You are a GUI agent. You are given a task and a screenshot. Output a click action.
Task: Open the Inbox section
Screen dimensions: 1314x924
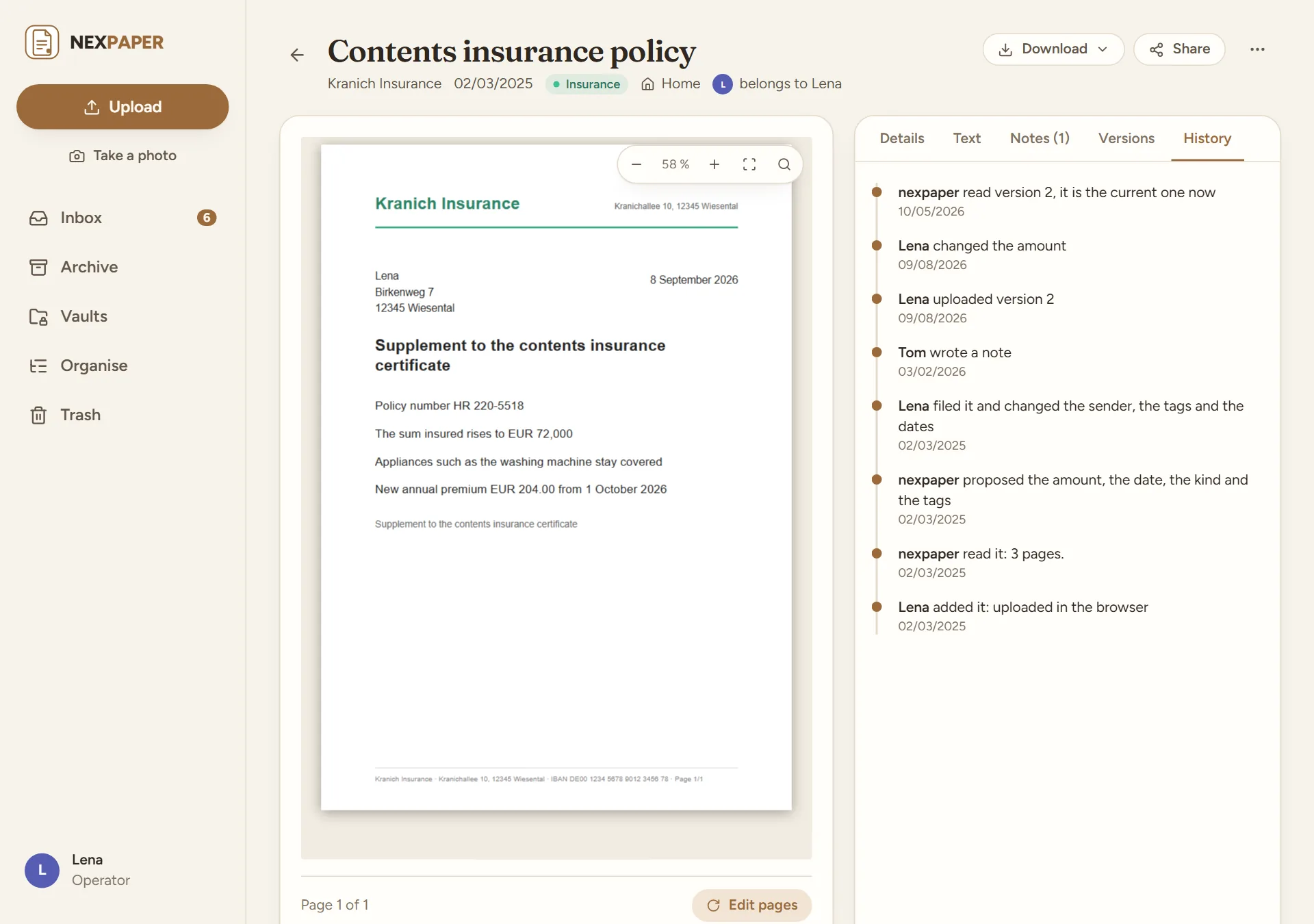pyautogui.click(x=123, y=218)
